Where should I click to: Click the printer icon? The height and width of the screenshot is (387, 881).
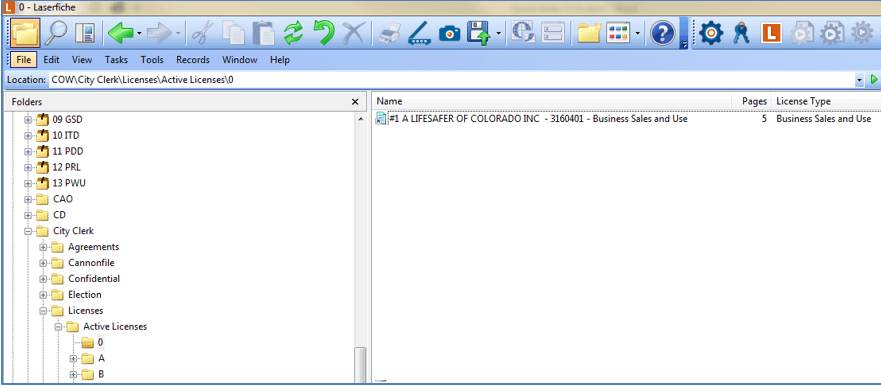point(389,34)
